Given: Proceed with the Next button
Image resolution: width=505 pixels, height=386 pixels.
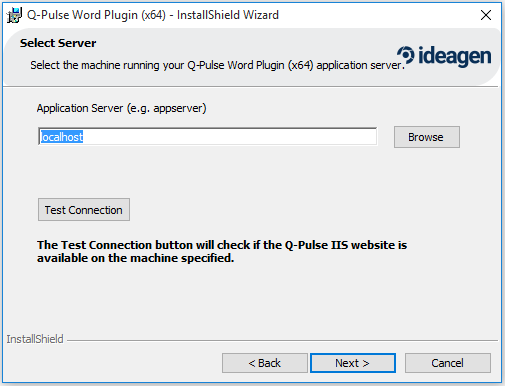Looking at the screenshot, I should pos(353,363).
